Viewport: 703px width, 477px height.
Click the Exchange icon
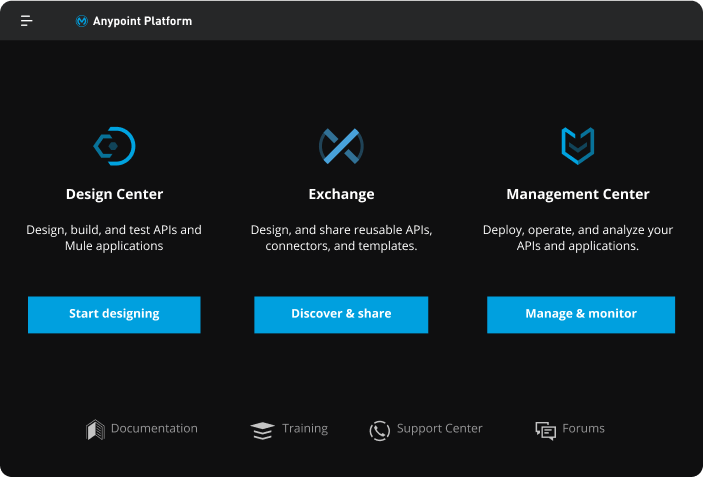(341, 146)
